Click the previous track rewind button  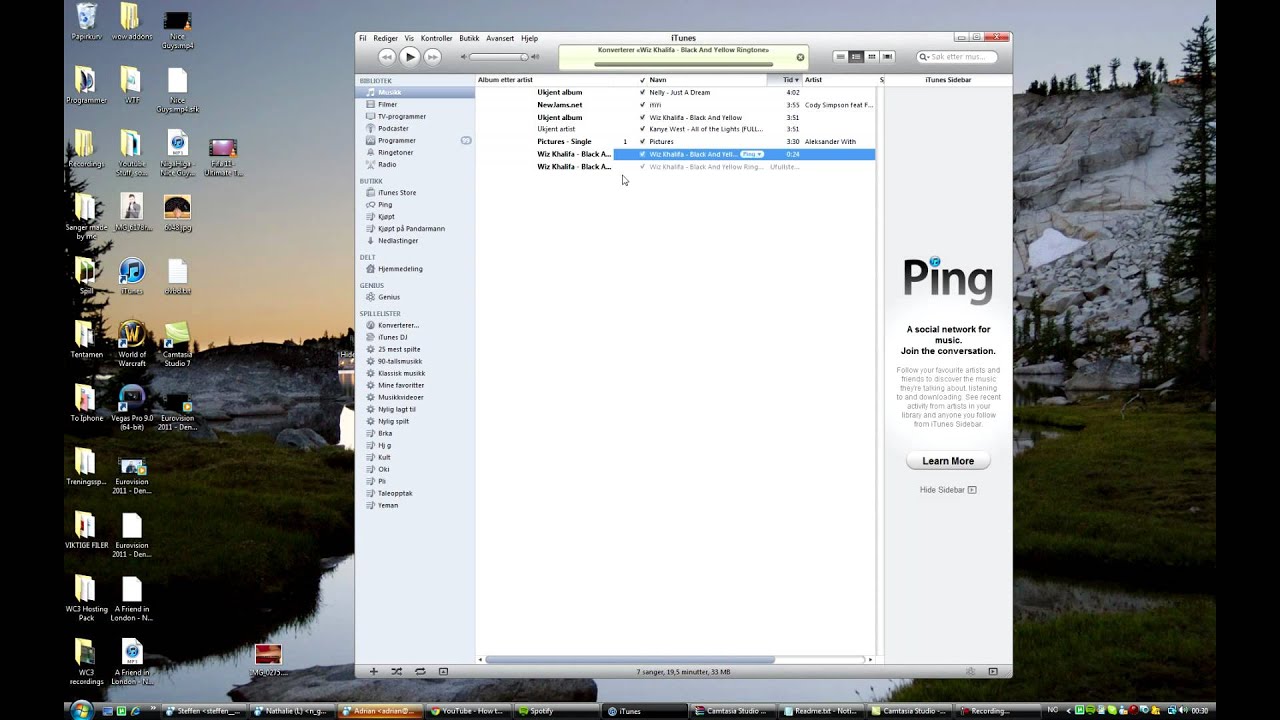pos(387,57)
